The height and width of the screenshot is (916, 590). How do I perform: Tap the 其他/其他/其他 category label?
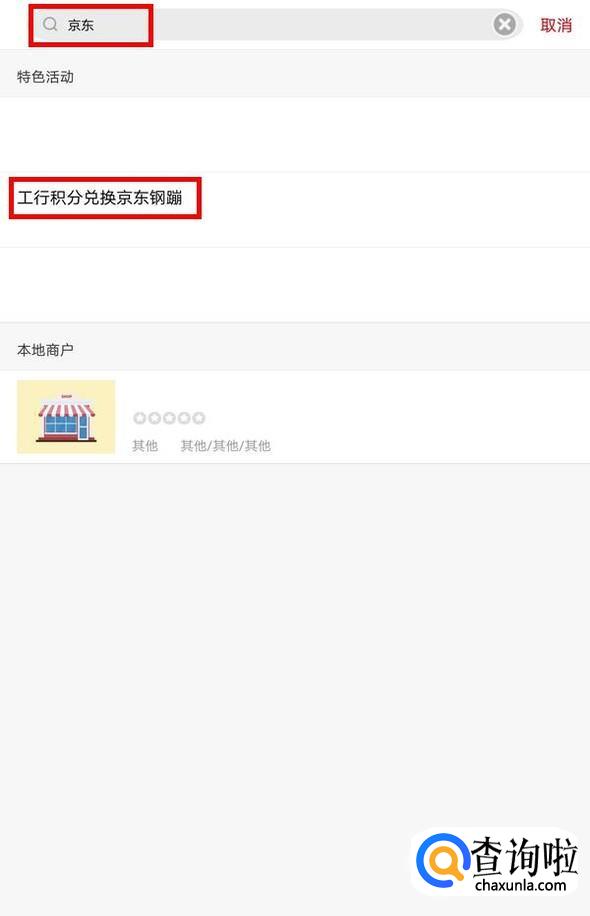coord(225,446)
